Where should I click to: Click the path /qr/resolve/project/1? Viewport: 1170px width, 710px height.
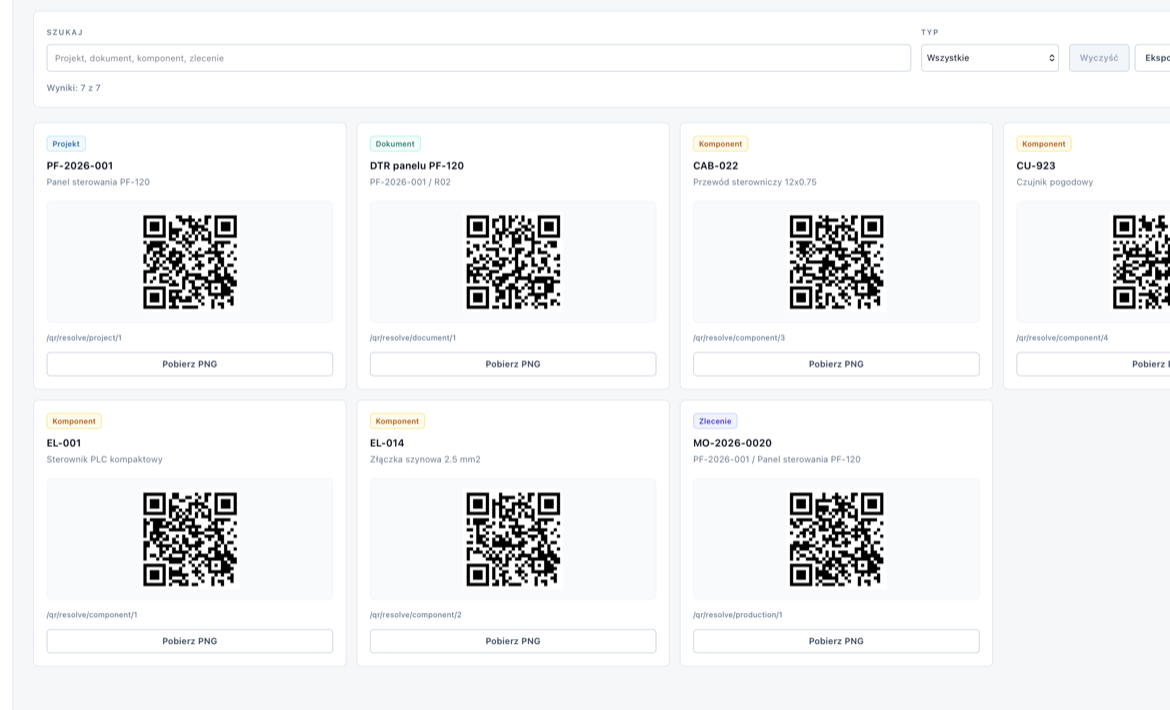coord(84,338)
